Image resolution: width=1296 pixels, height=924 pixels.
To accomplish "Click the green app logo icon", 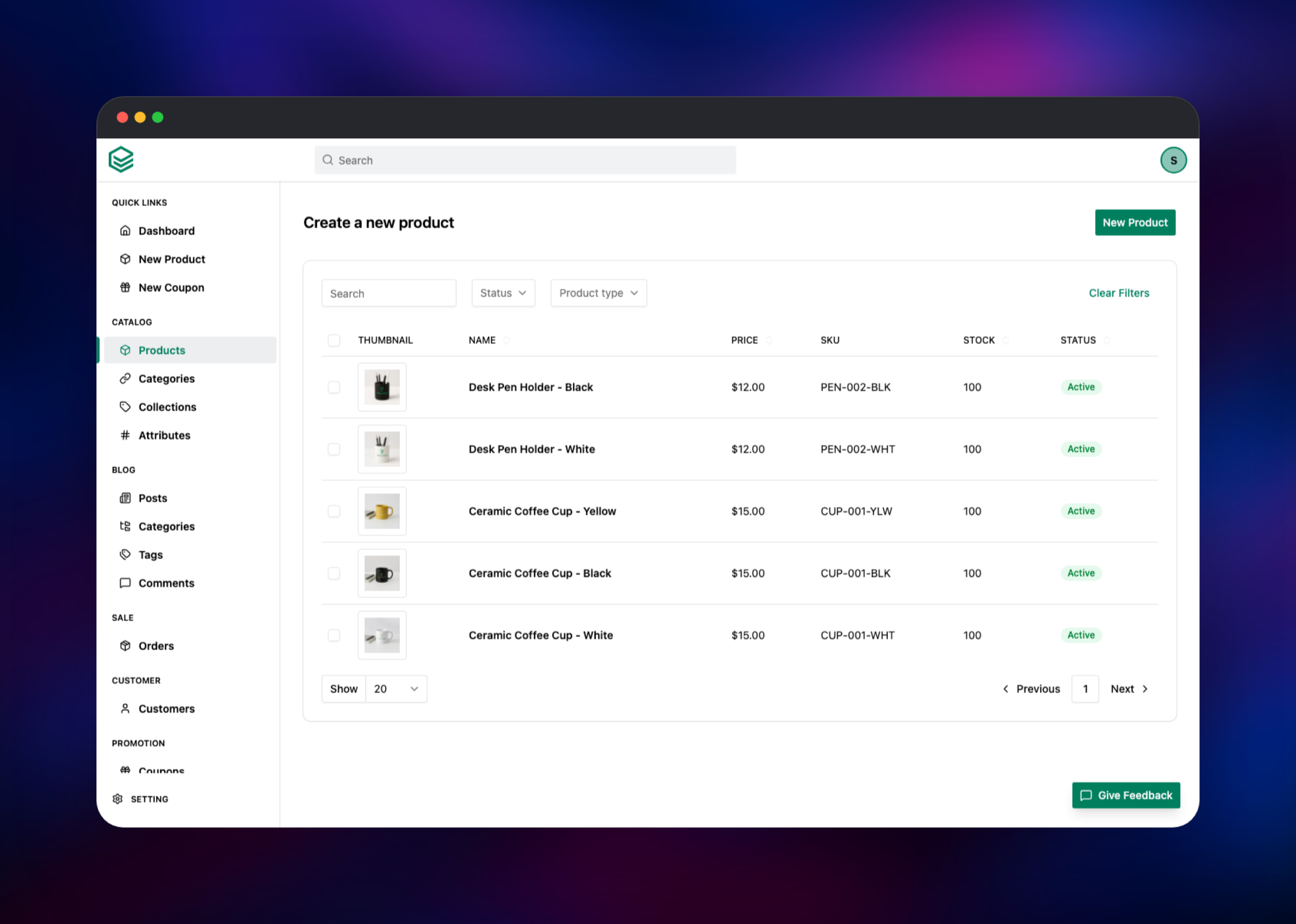I will [x=121, y=159].
